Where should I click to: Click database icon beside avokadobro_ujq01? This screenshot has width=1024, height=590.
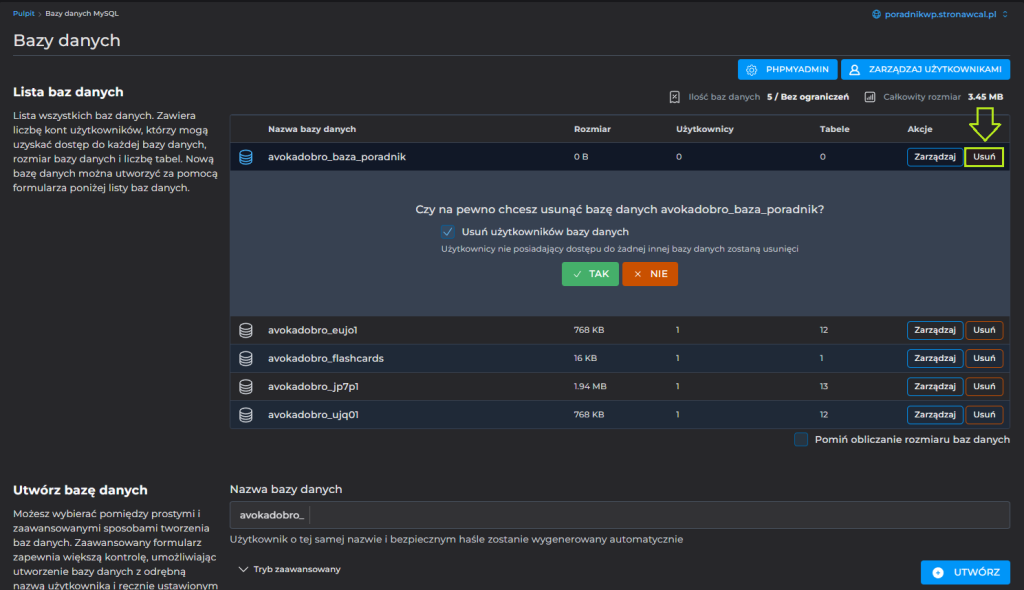click(246, 414)
